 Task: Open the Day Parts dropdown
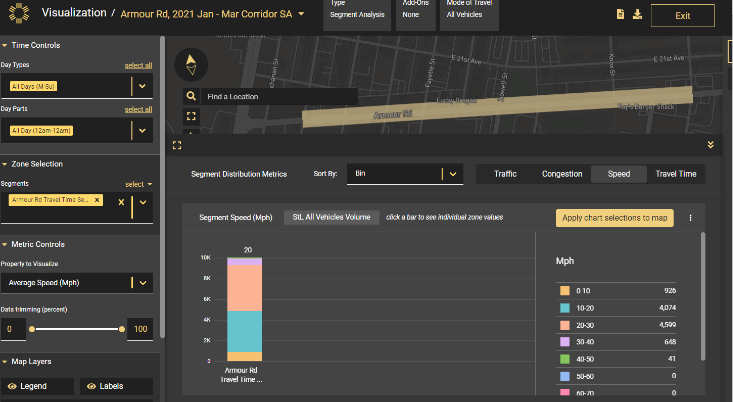point(142,130)
